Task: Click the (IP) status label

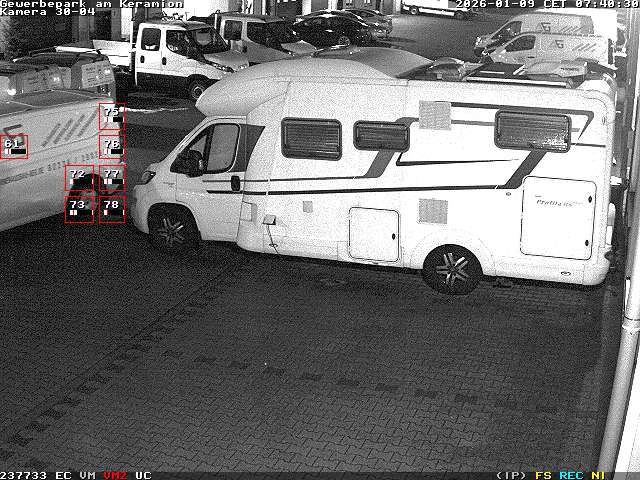Action: [x=511, y=475]
